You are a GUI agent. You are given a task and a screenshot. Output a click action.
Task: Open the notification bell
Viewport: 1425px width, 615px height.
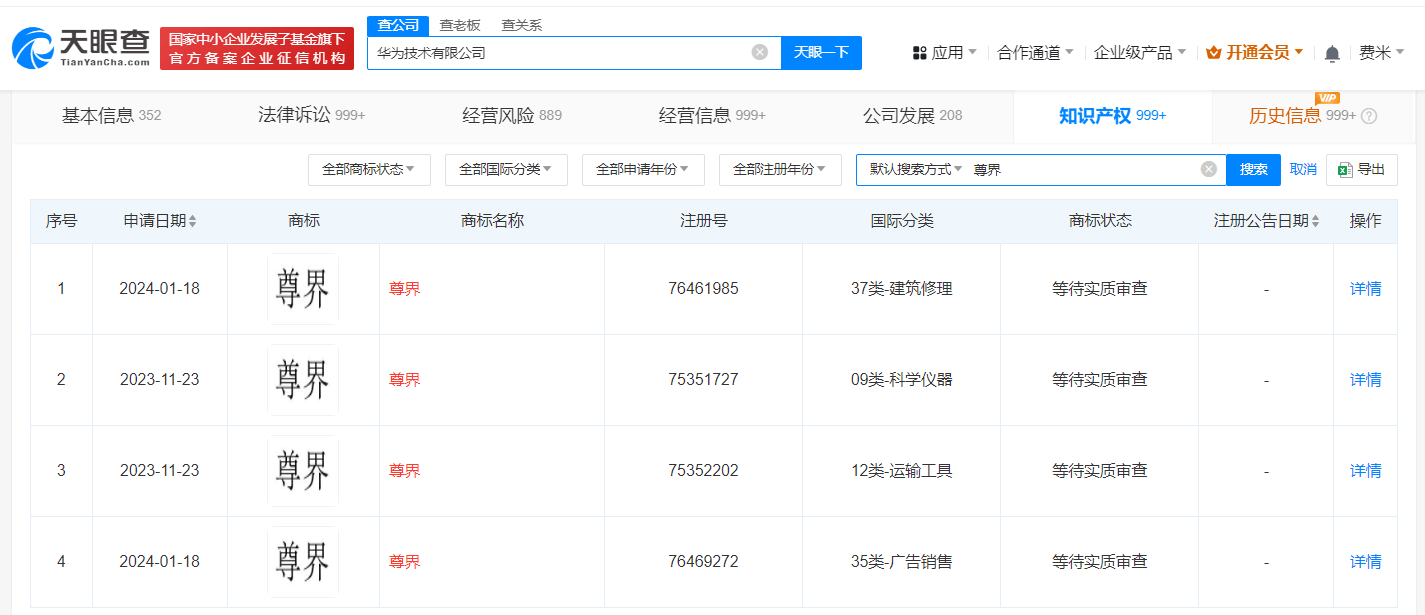point(1331,52)
